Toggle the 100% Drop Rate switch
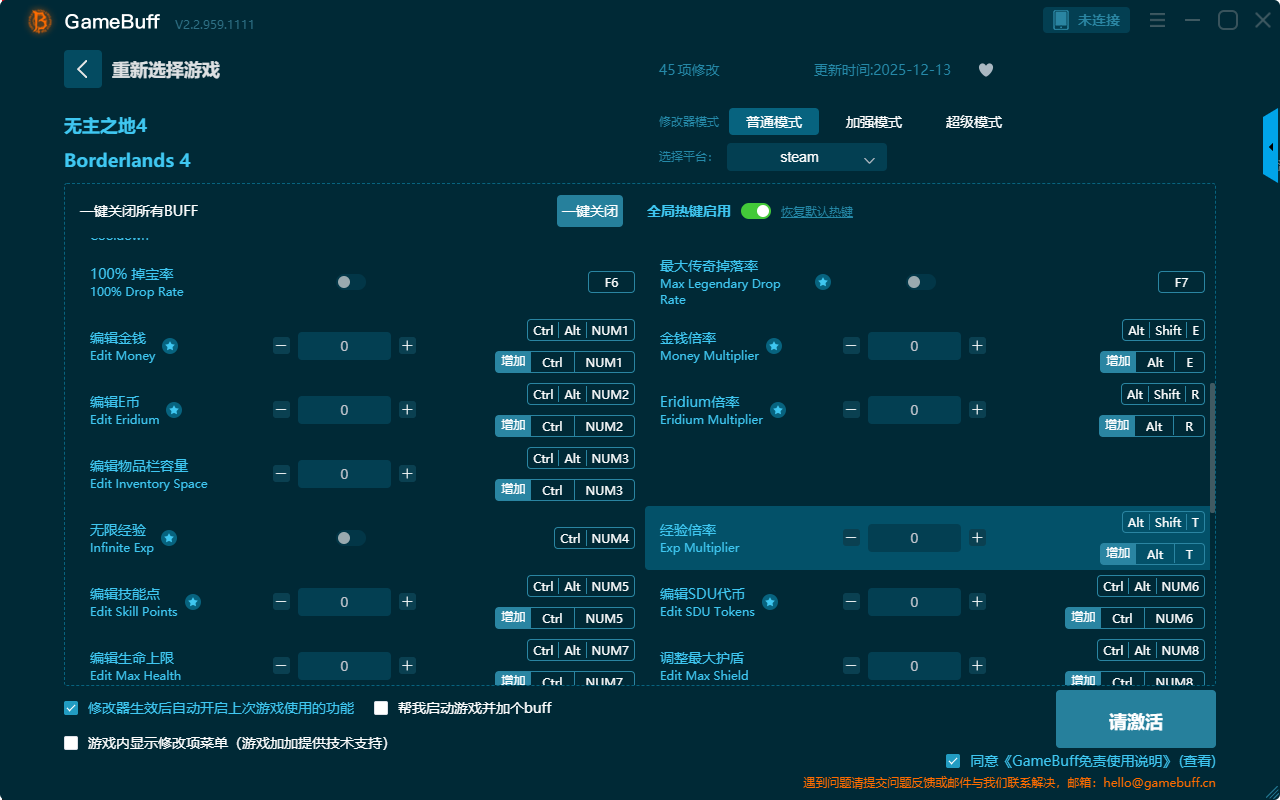 [x=350, y=282]
